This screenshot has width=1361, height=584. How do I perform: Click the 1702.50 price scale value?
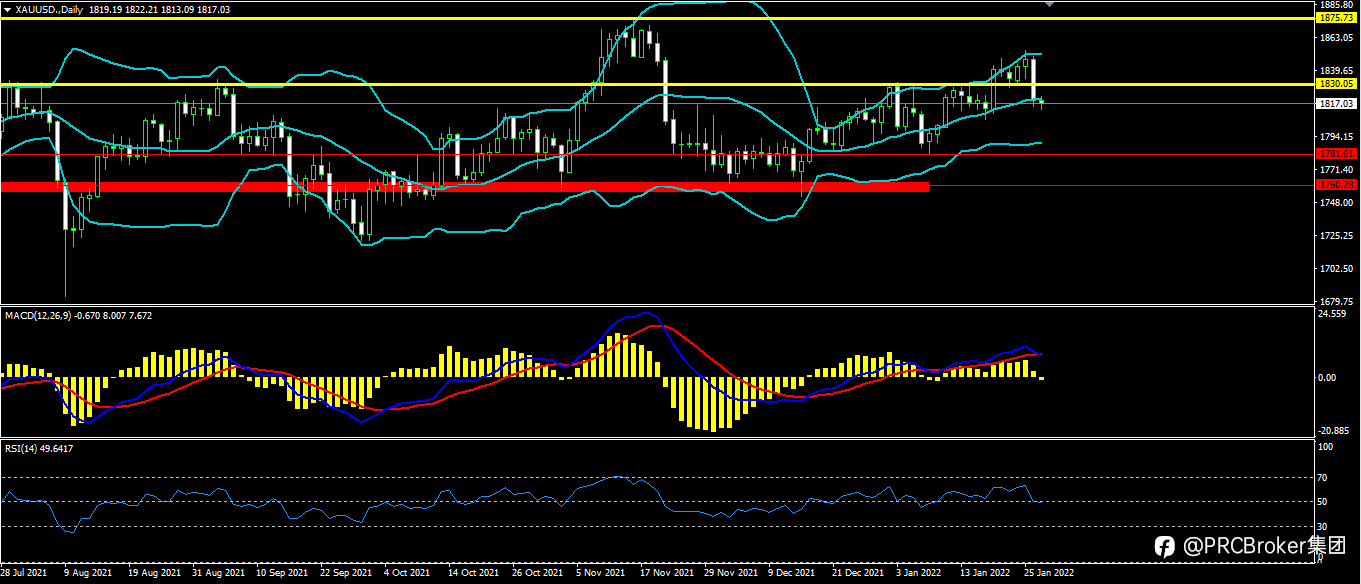coord(1336,269)
